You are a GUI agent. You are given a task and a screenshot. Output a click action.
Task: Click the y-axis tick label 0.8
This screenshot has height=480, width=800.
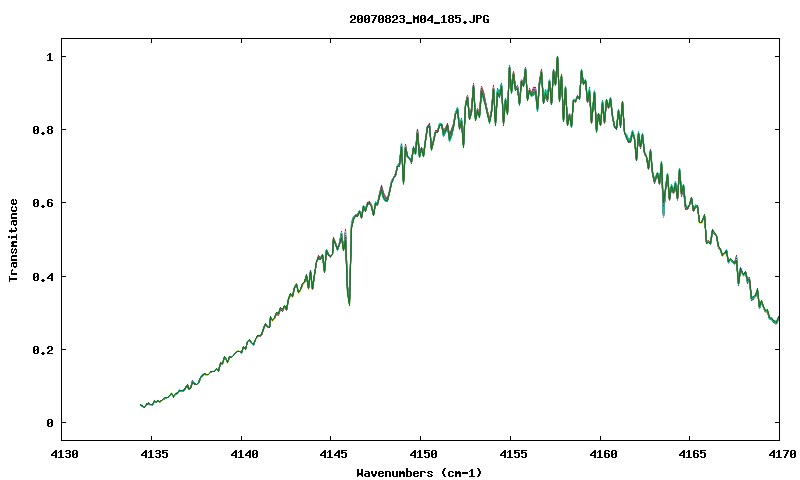42,130
